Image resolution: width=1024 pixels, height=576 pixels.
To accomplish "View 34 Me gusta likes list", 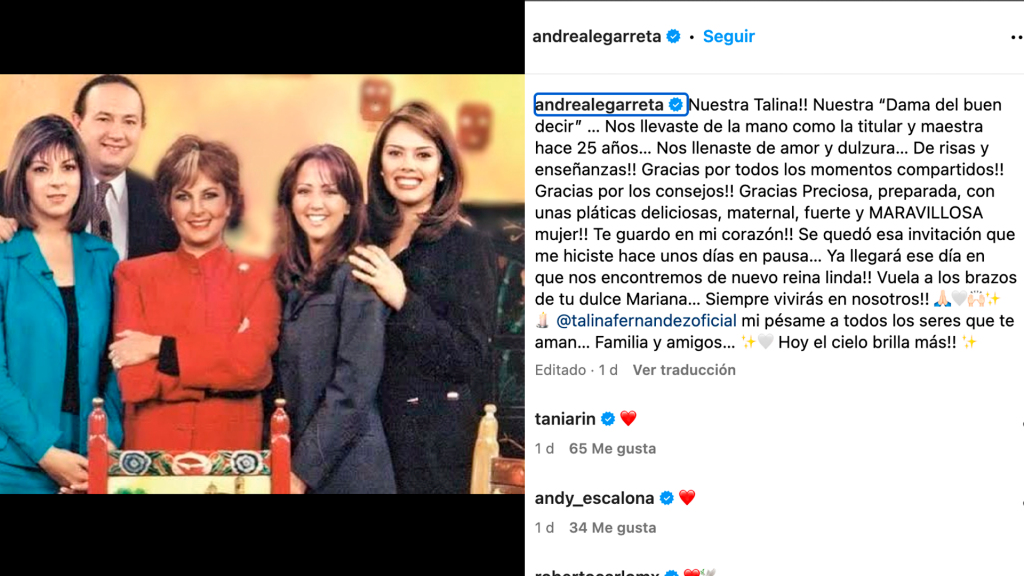I will click(x=613, y=528).
